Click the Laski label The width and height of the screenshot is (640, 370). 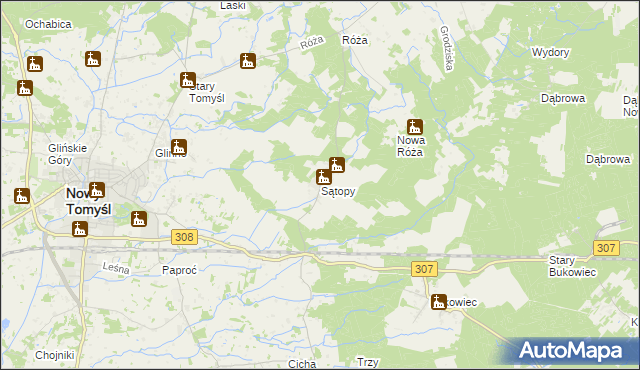pos(233,5)
